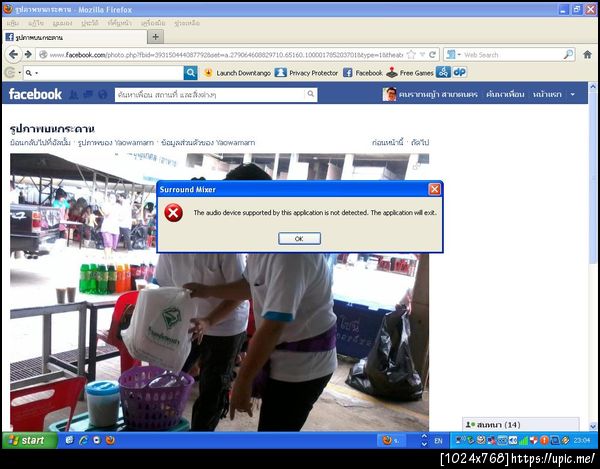Click the page scrollbar down arrow

pyautogui.click(x=593, y=426)
